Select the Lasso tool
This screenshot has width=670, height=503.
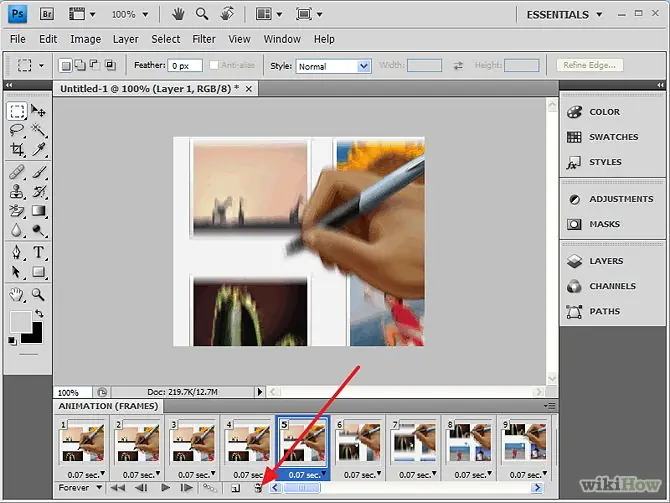tap(17, 130)
